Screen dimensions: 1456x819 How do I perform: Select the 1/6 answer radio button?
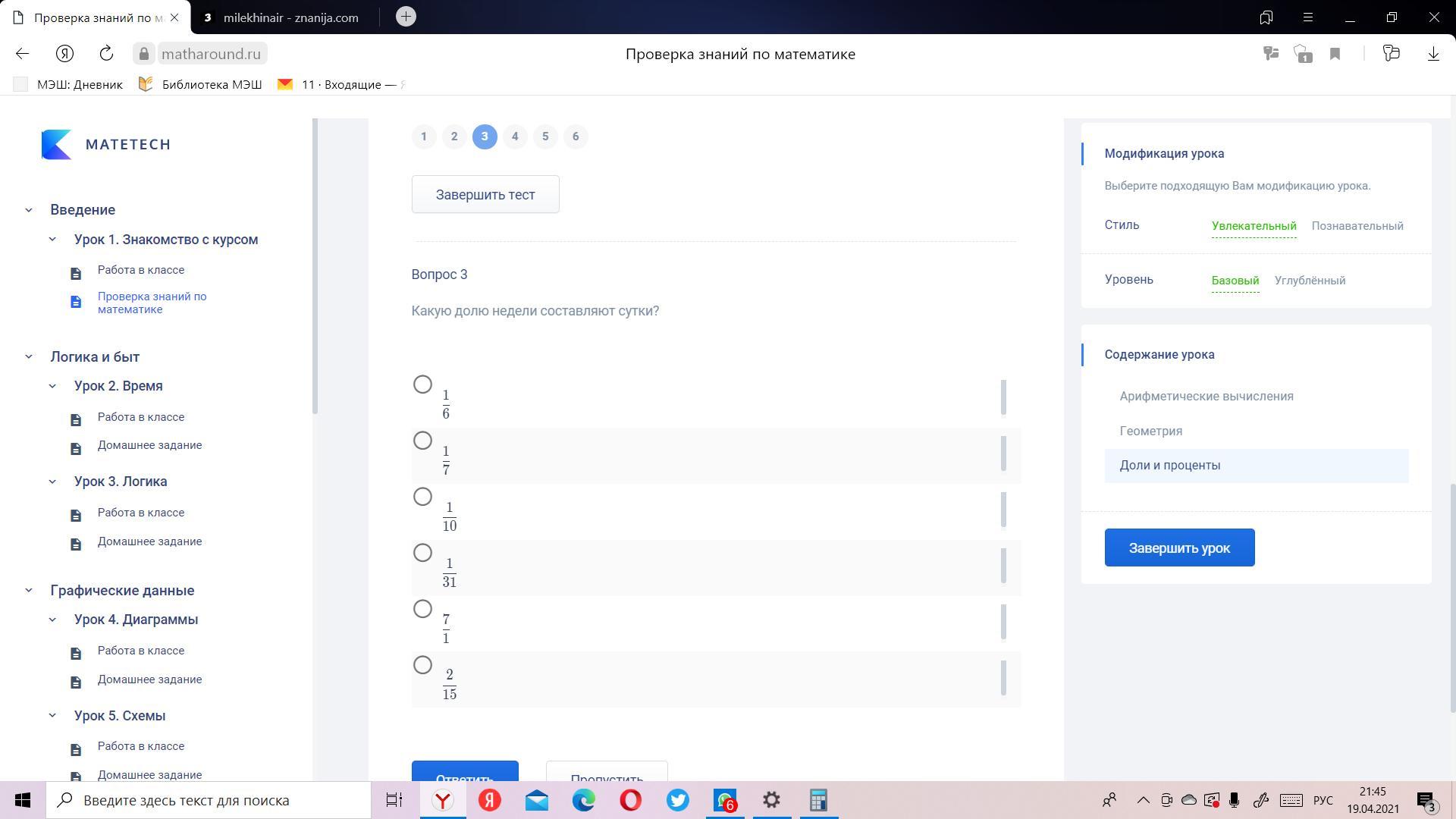[x=422, y=385]
